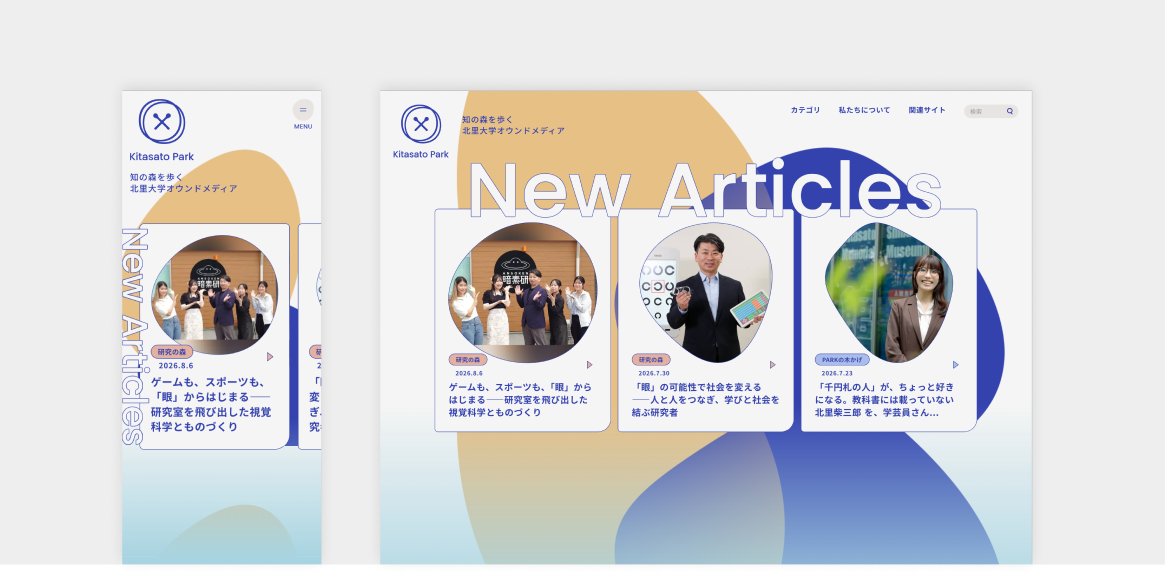Select the PARKの木かげ tag
The height and width of the screenshot is (577, 1165).
pyautogui.click(x=842, y=359)
